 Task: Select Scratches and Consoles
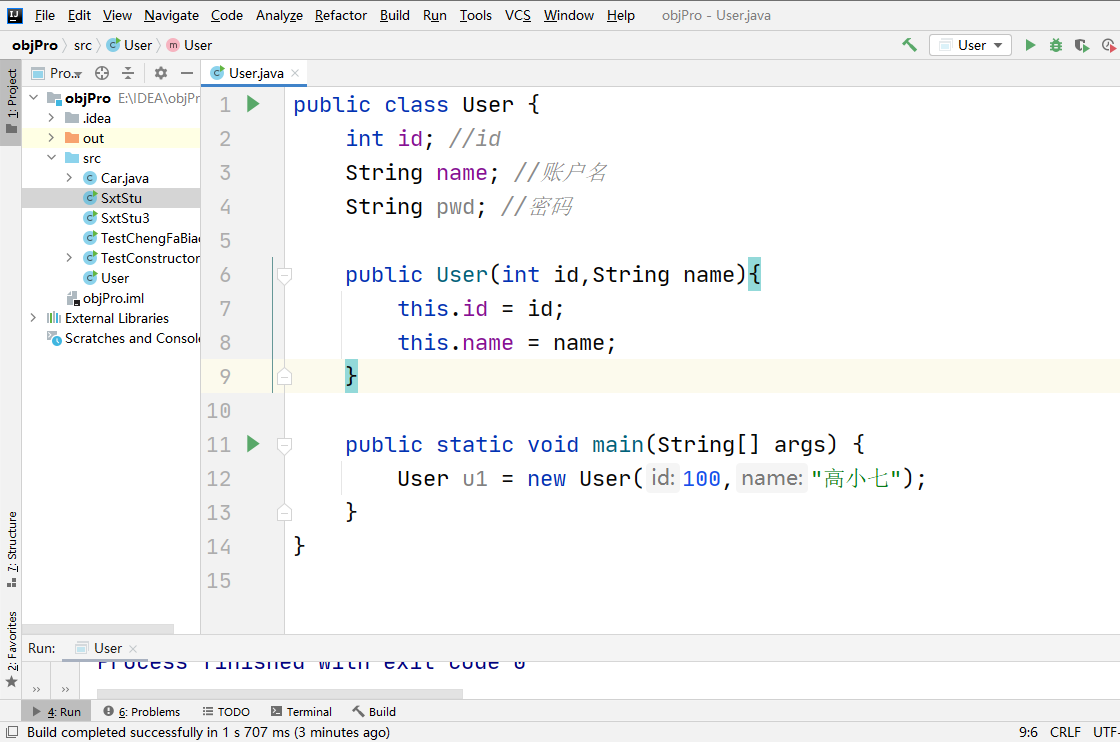pos(111,338)
